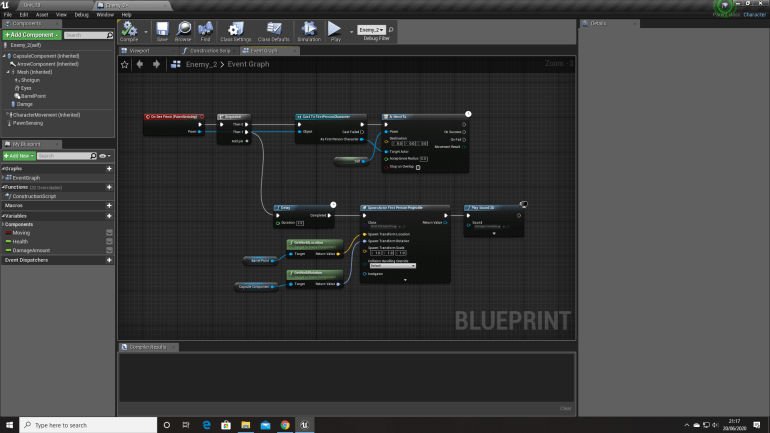Image resolution: width=770 pixels, height=433 pixels.
Task: Click the Components panel search field
Action: (85, 35)
